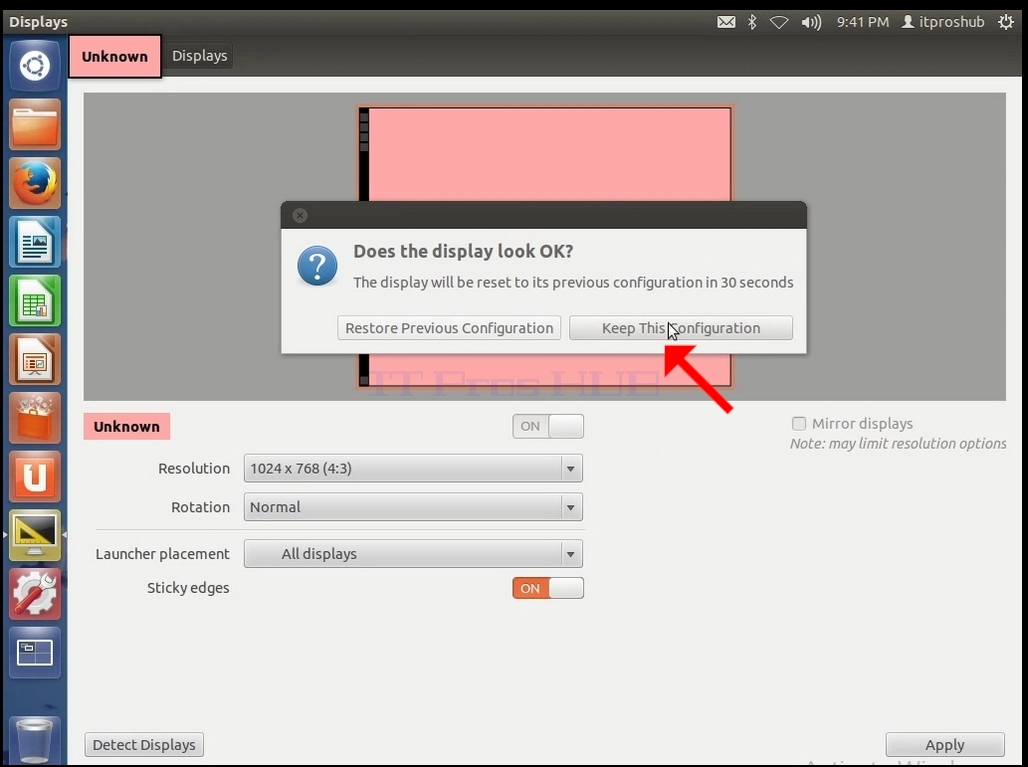Click the pink Unknown display label

(x=127, y=426)
